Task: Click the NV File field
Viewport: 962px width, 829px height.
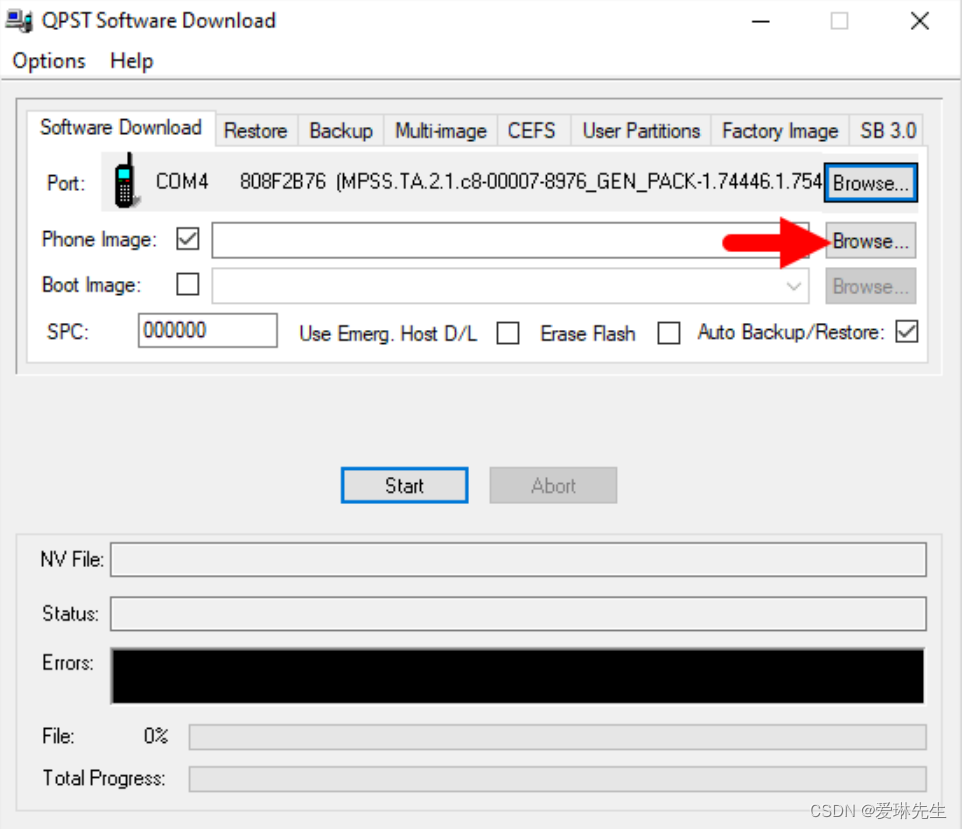Action: click(518, 560)
